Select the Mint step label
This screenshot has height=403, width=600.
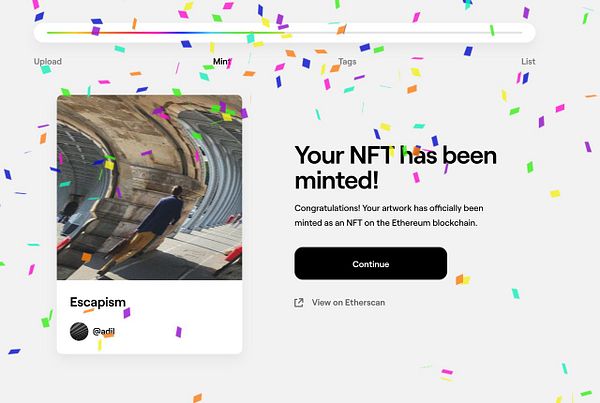[x=222, y=61]
